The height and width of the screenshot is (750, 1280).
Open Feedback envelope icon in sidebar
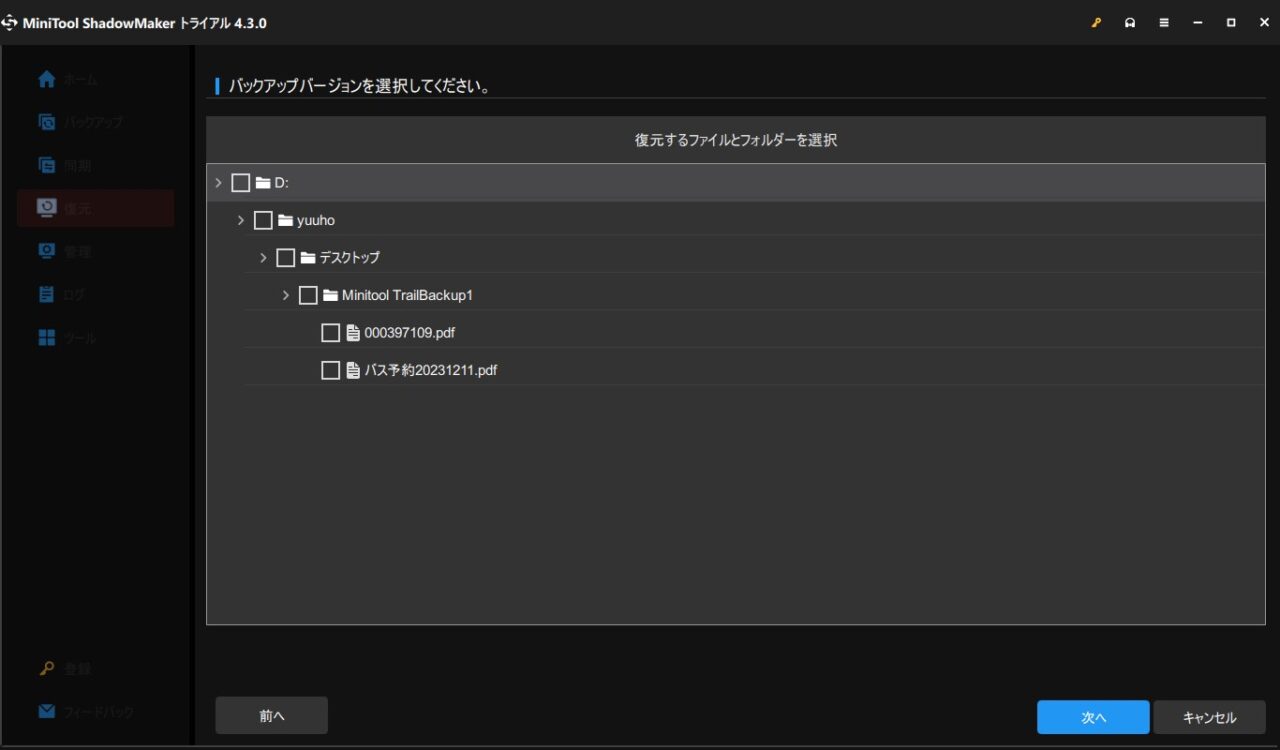pyautogui.click(x=46, y=712)
